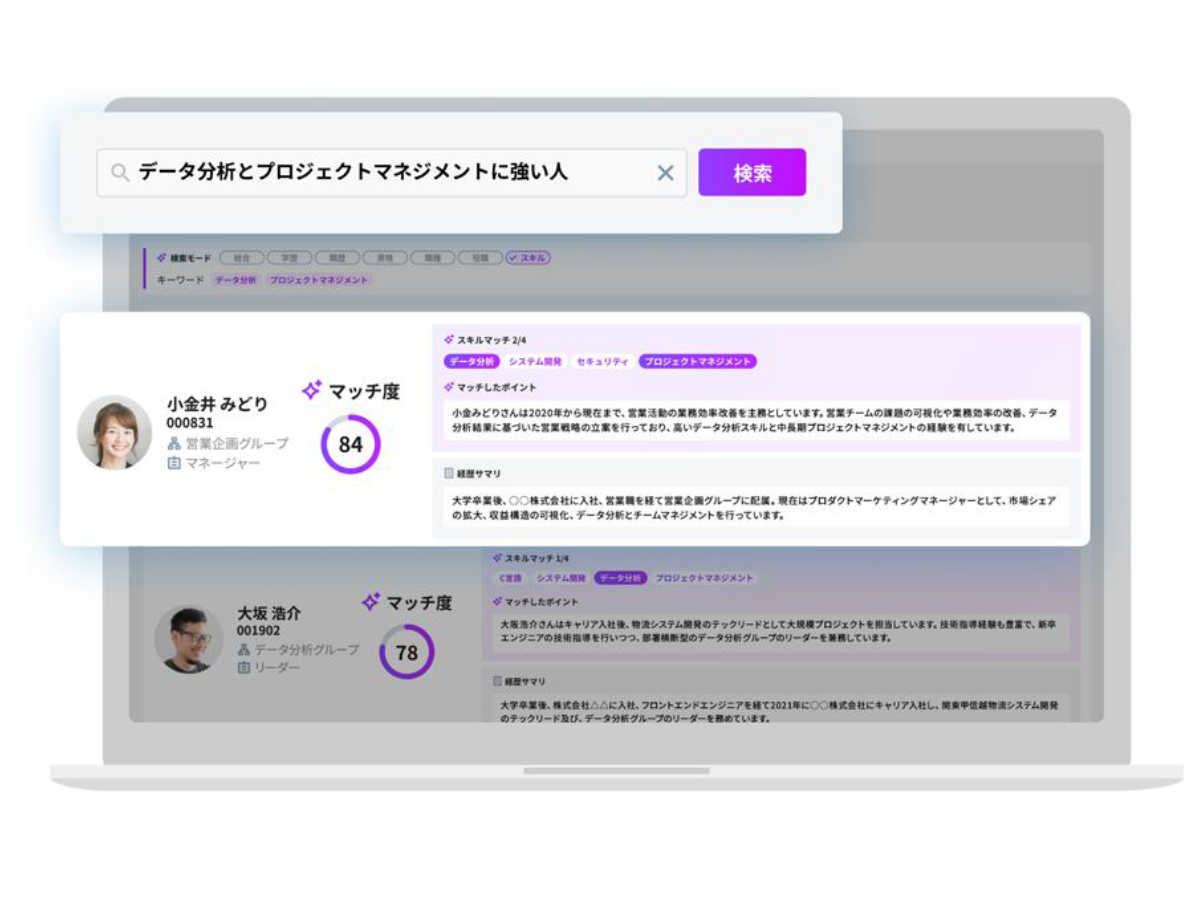Click employee number 001902
1197x897 pixels.
[x=258, y=631]
